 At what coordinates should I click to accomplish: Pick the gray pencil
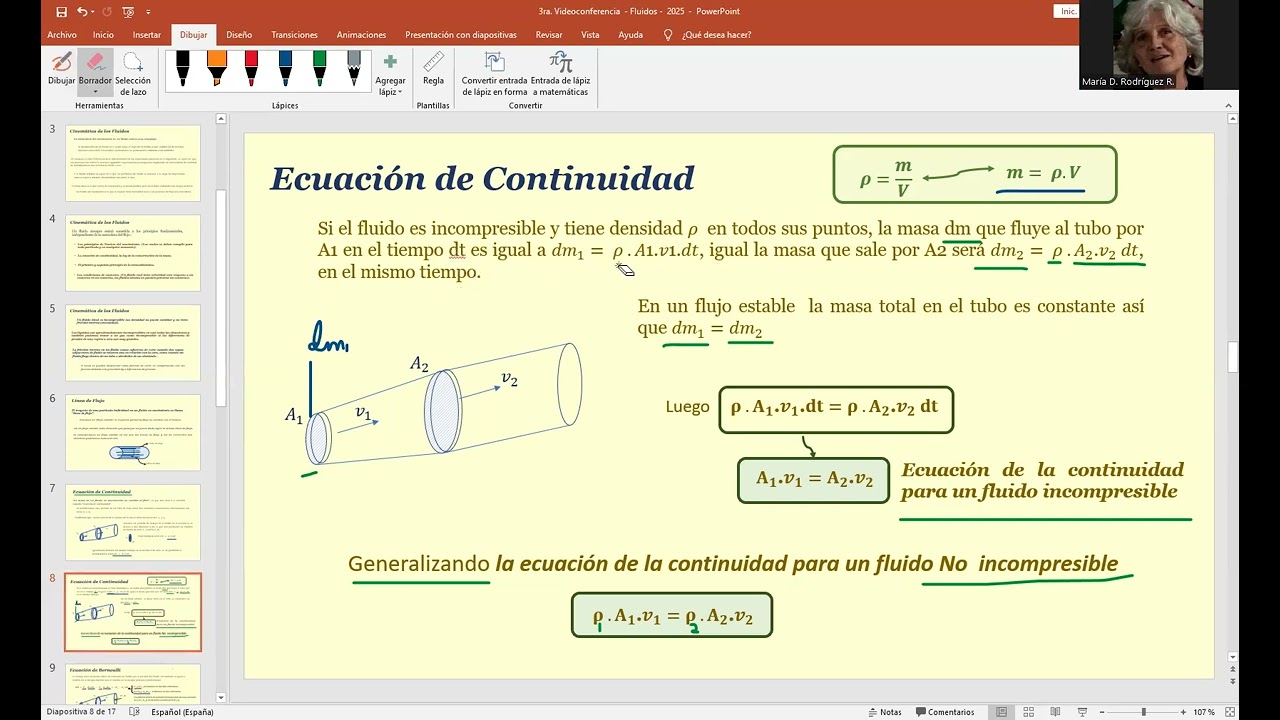354,70
